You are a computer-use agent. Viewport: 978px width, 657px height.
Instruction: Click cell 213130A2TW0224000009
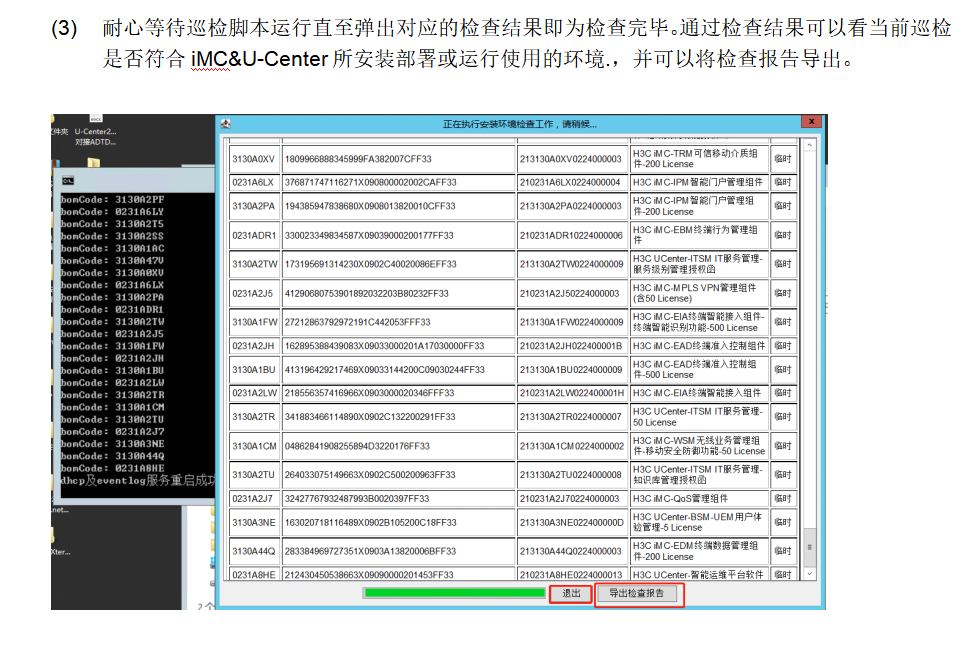[571, 264]
